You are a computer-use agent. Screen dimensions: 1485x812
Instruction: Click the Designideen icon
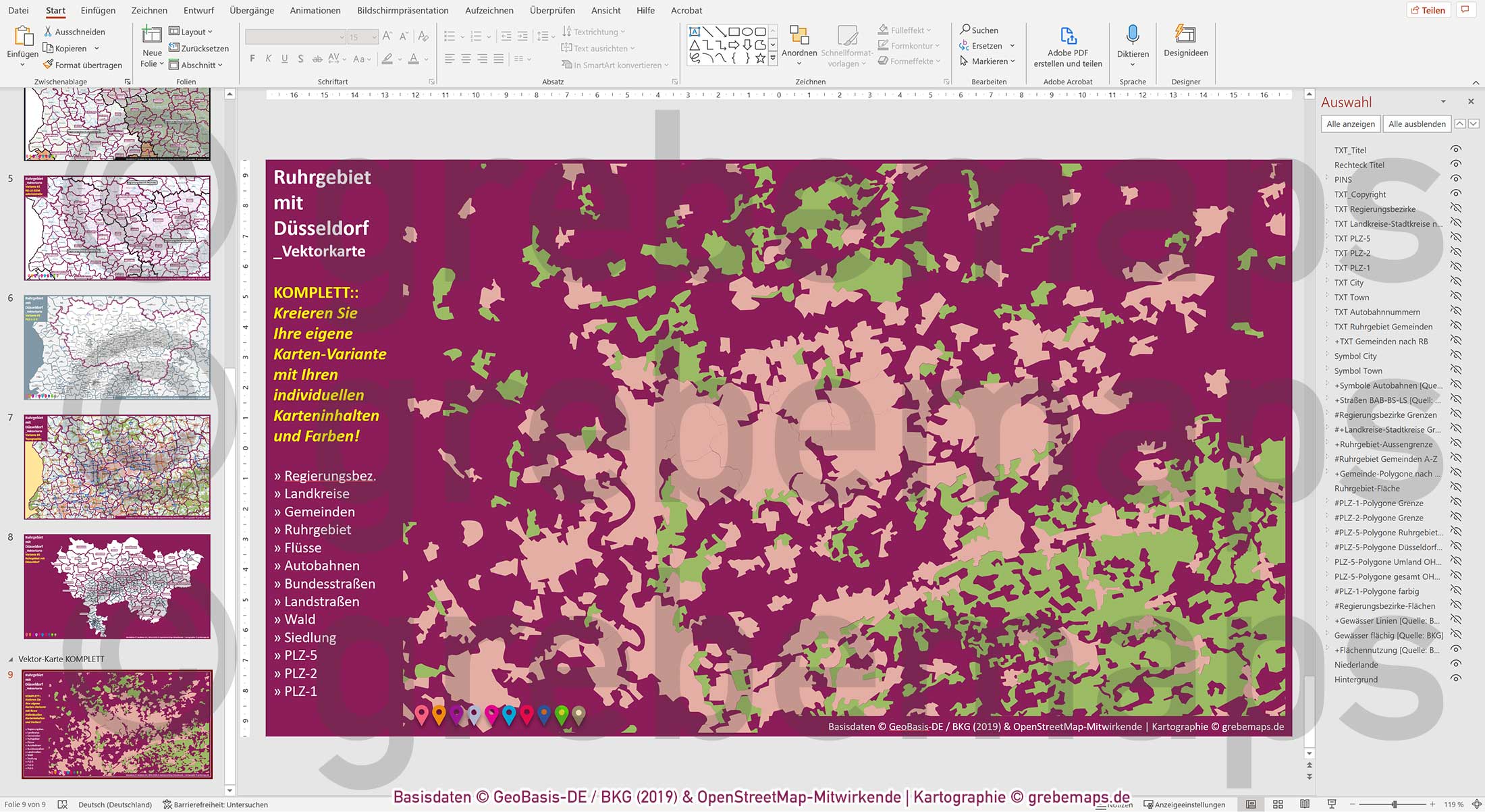(1185, 34)
